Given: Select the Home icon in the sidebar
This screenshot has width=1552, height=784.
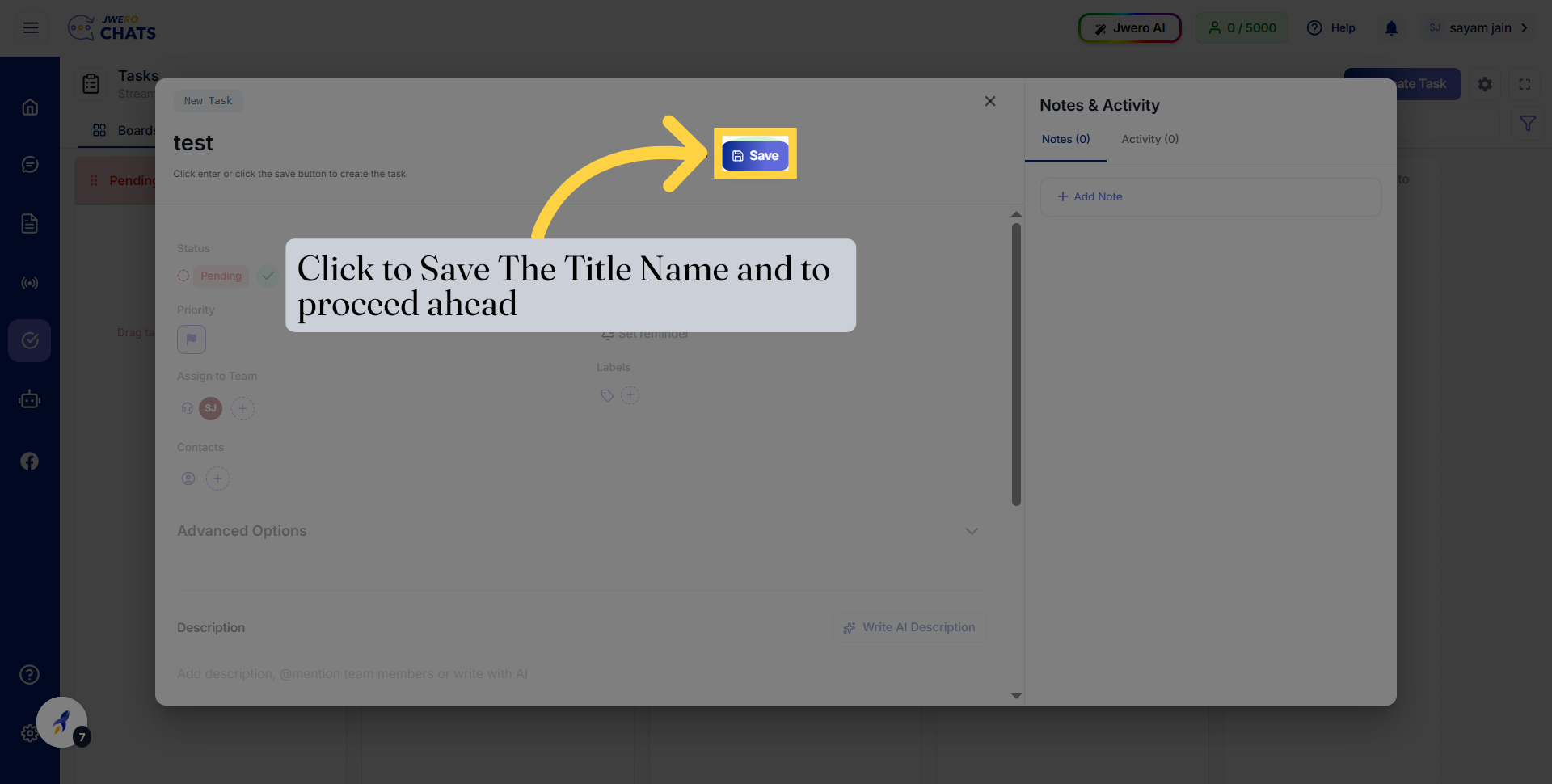Looking at the screenshot, I should [x=30, y=107].
